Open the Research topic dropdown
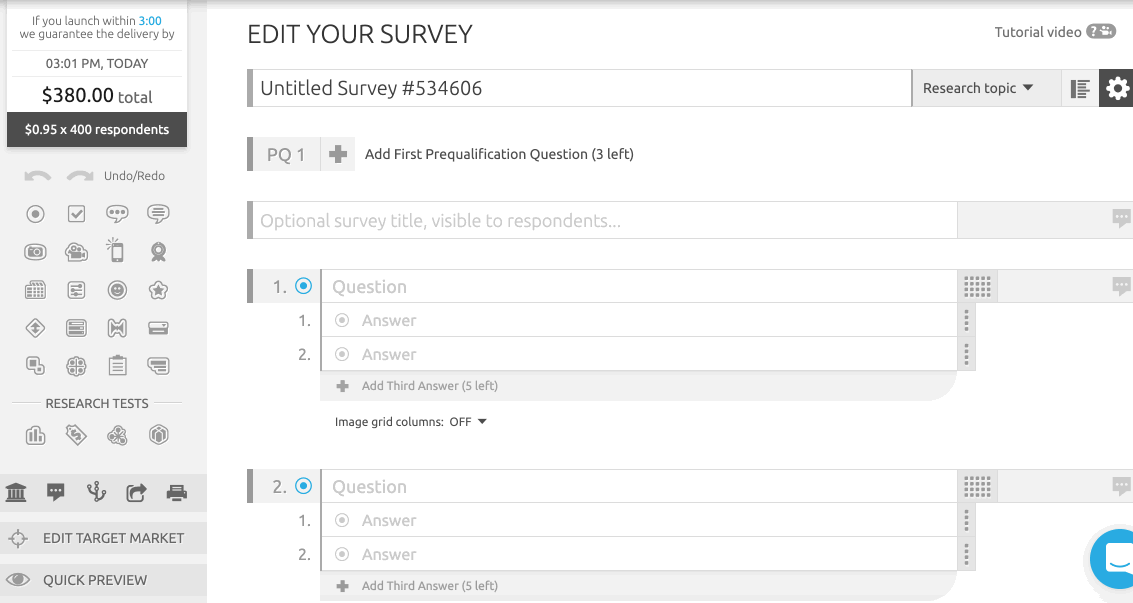Viewport: 1133px width, 603px height. coord(976,89)
